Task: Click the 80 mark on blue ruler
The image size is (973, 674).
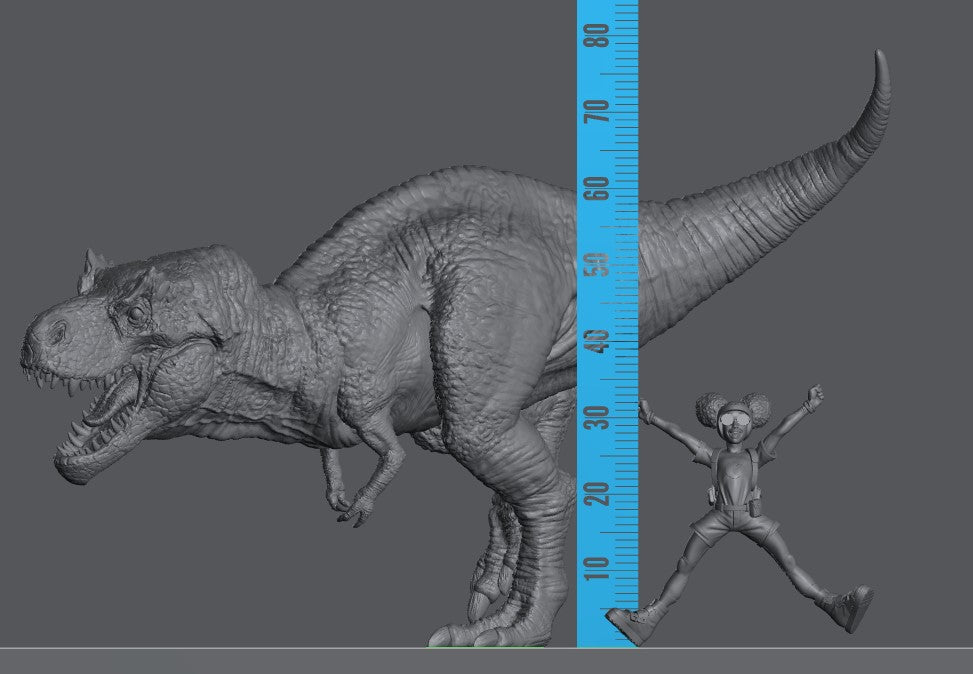Action: [601, 36]
